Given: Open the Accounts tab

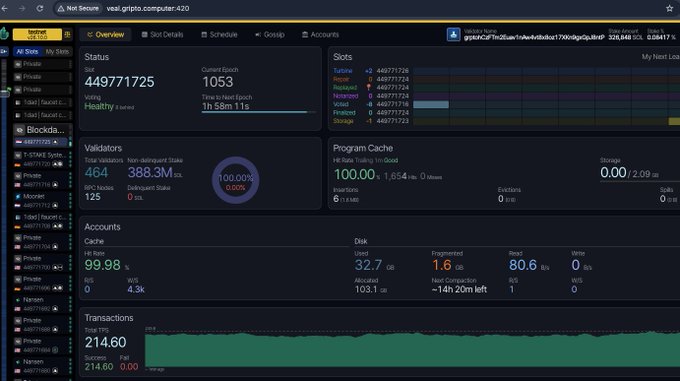Looking at the screenshot, I should click(320, 35).
